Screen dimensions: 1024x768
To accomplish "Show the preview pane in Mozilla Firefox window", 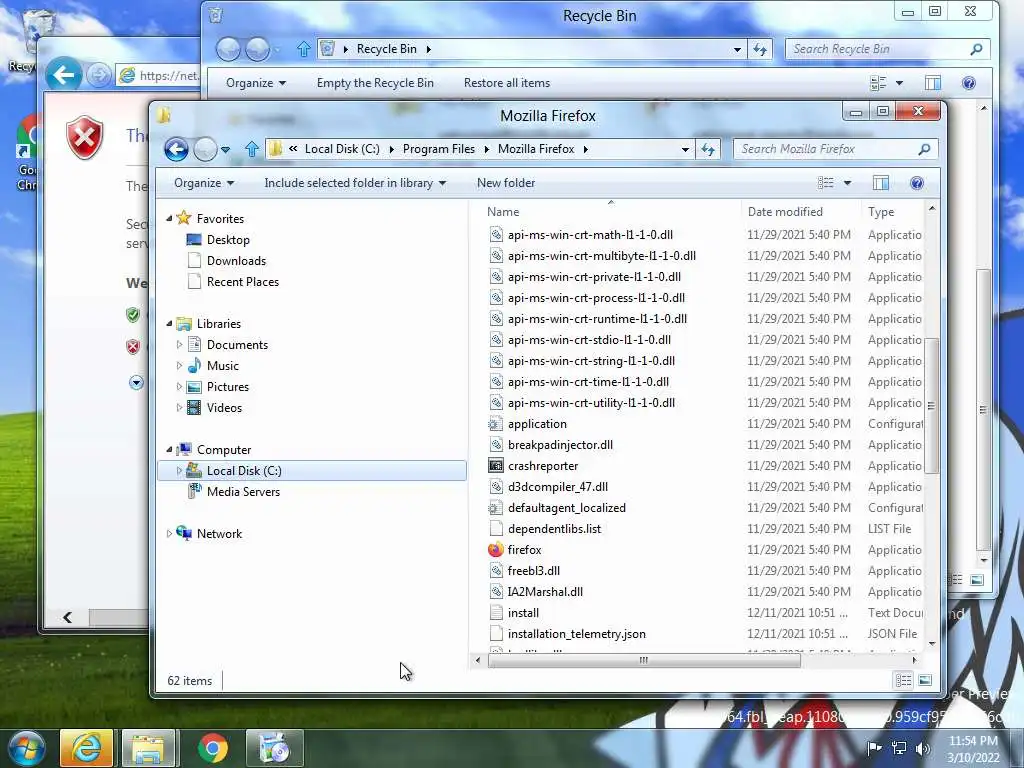I will pos(881,183).
